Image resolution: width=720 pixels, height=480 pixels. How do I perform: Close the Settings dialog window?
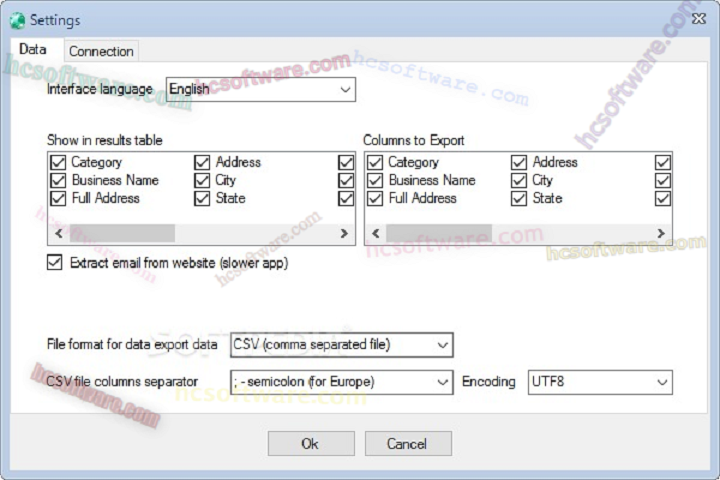(x=699, y=18)
